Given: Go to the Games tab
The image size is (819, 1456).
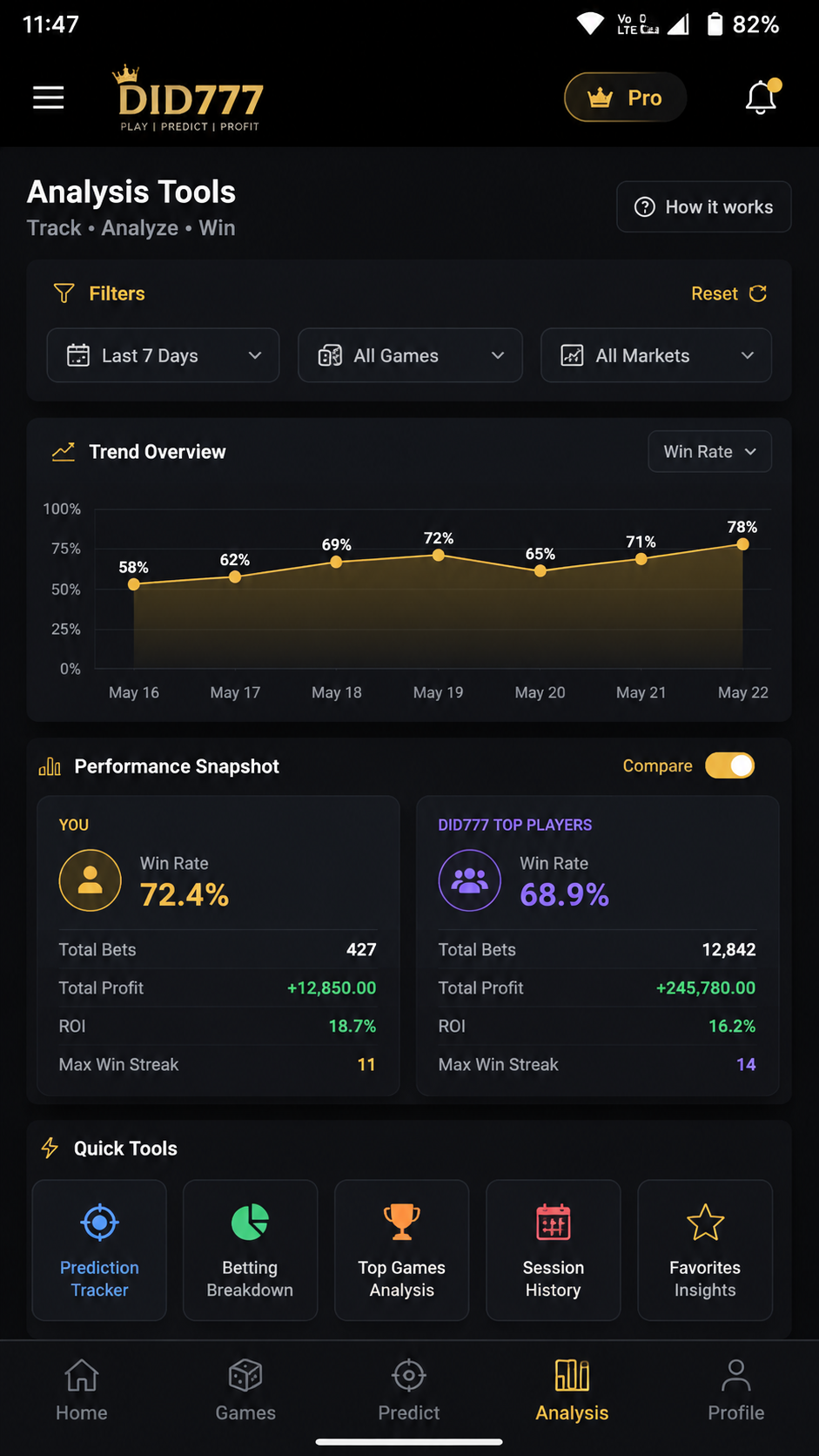Looking at the screenshot, I should [245, 1391].
